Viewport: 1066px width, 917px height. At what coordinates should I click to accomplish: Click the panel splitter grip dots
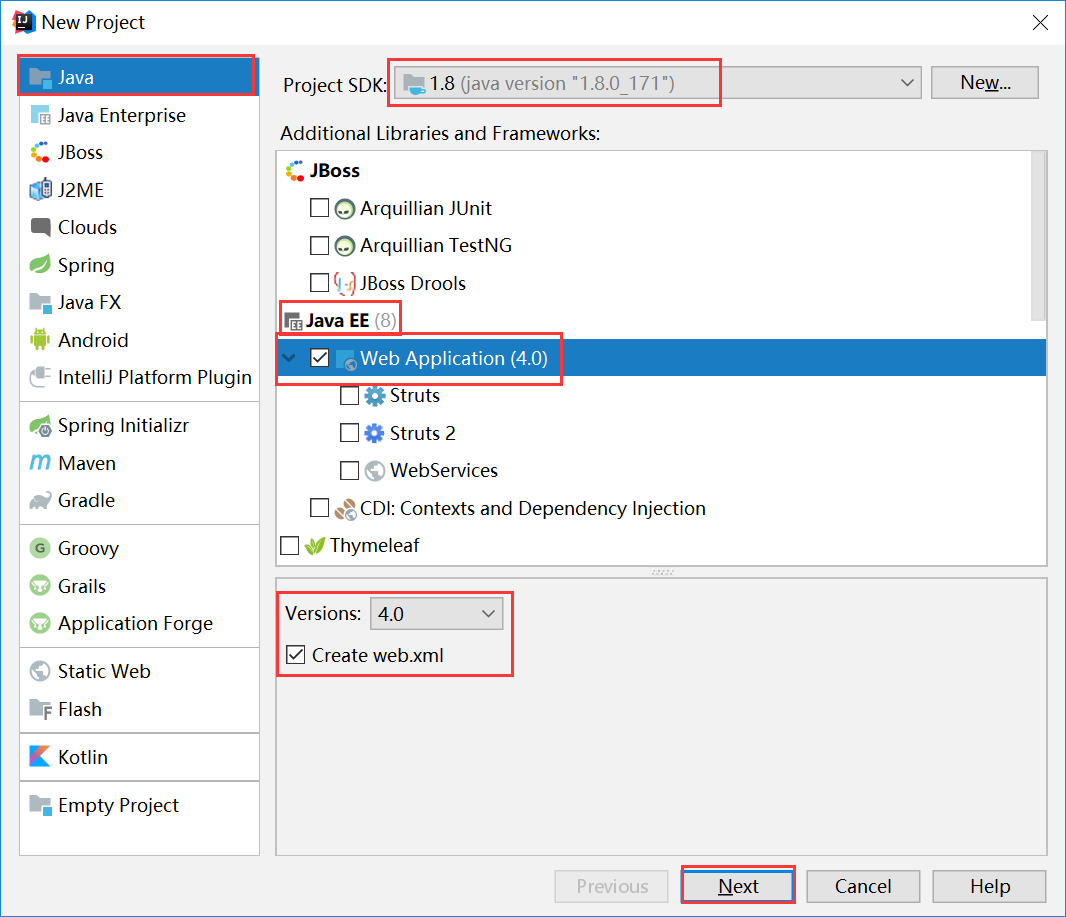click(662, 572)
